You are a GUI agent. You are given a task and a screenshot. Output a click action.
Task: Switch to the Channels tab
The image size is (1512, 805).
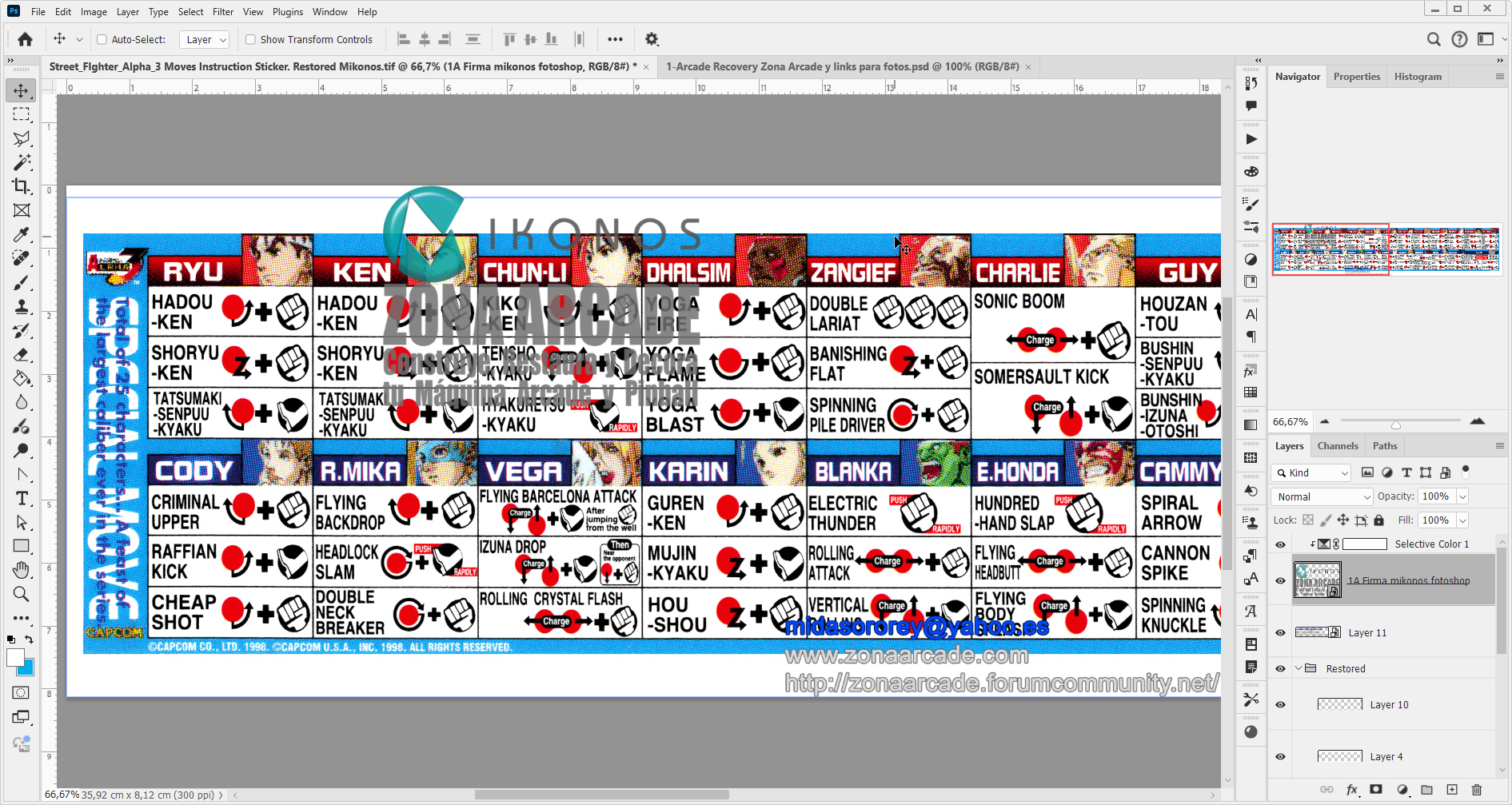pyautogui.click(x=1338, y=446)
